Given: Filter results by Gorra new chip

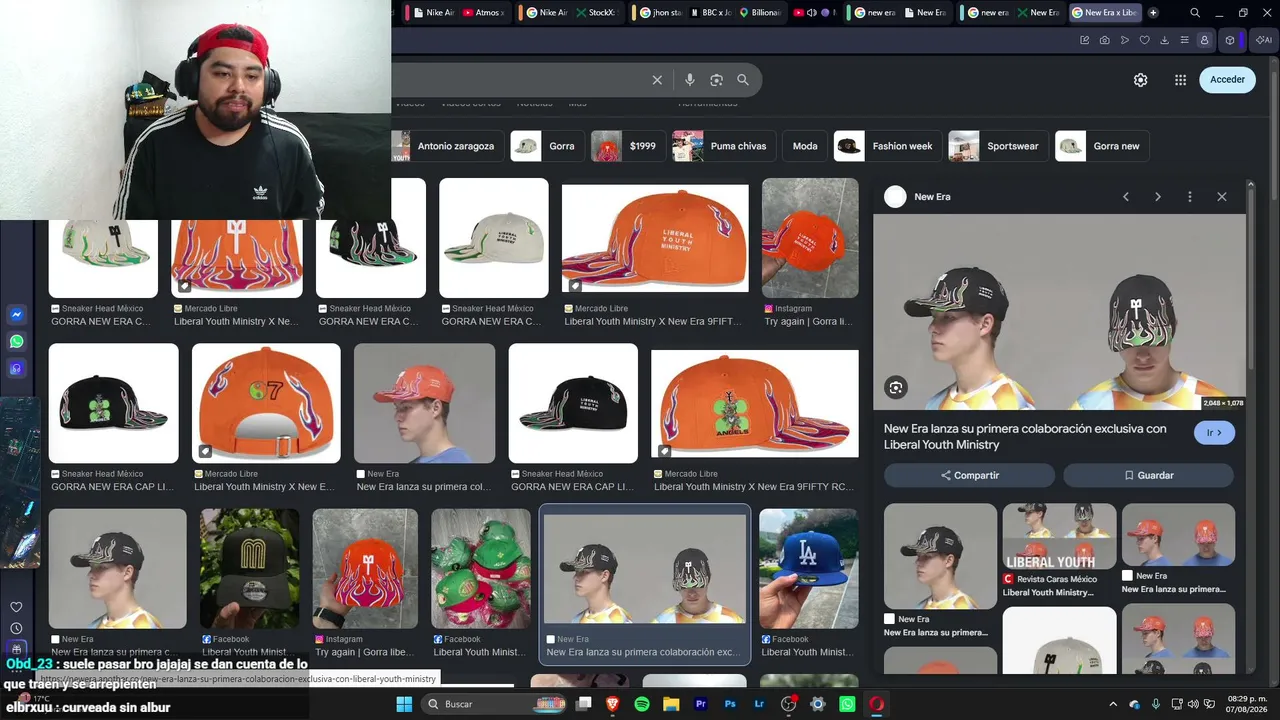Looking at the screenshot, I should click(x=1102, y=146).
